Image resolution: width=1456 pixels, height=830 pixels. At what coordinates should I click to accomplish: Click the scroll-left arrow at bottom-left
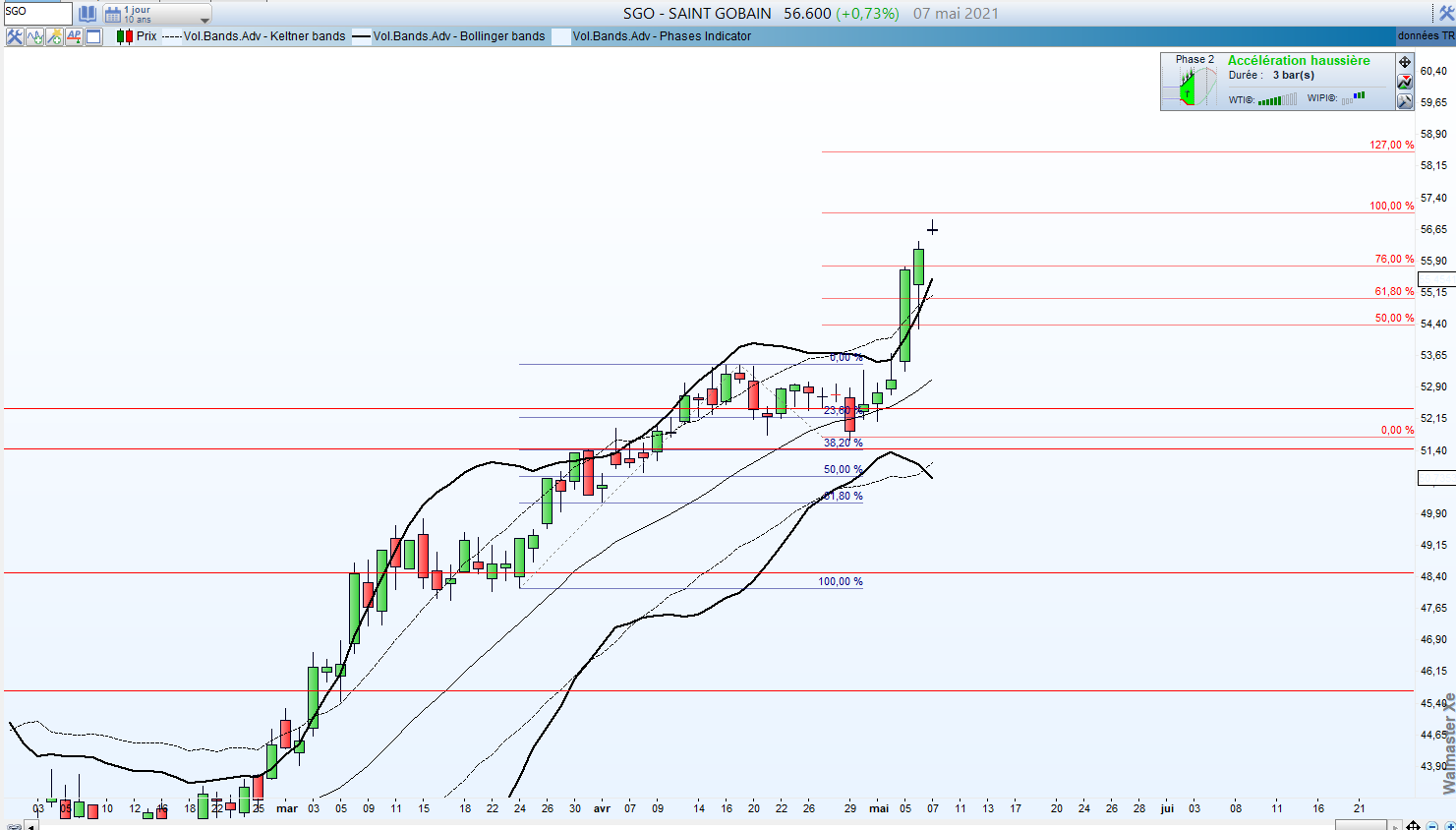coord(31,826)
